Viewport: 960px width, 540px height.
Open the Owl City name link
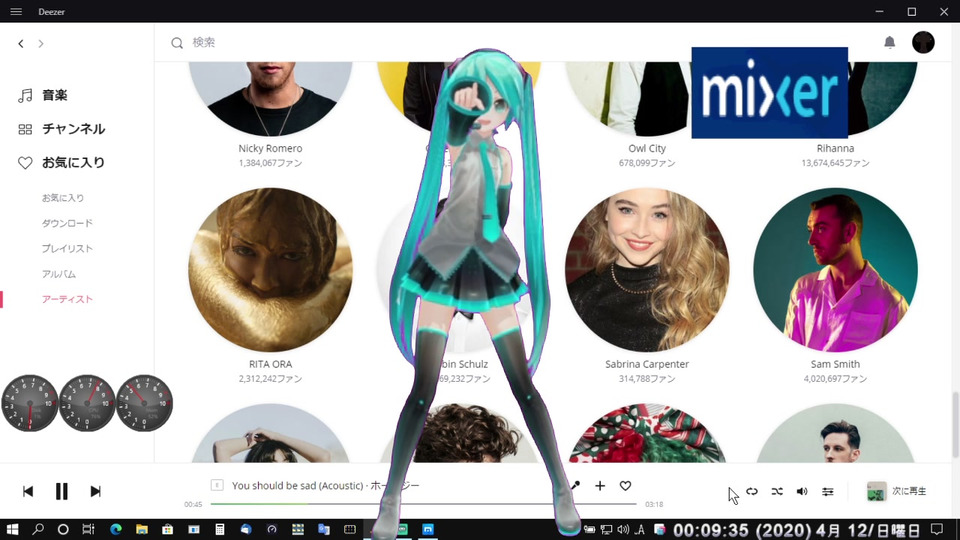pos(647,148)
